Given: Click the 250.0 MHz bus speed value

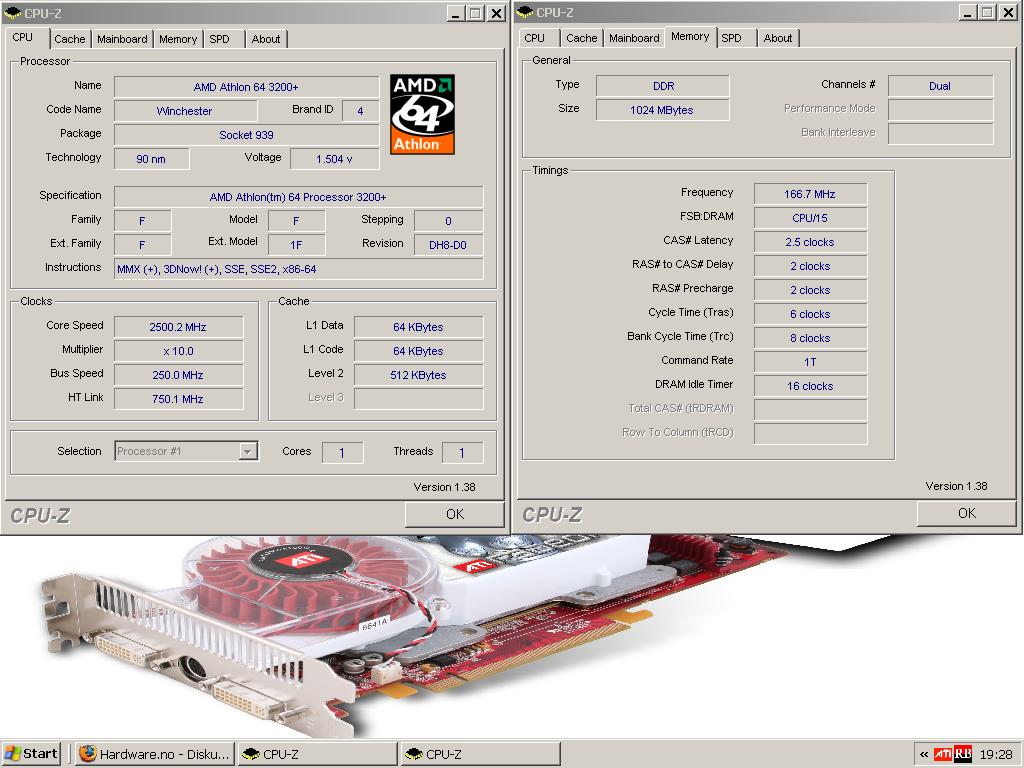Looking at the screenshot, I should [178, 375].
